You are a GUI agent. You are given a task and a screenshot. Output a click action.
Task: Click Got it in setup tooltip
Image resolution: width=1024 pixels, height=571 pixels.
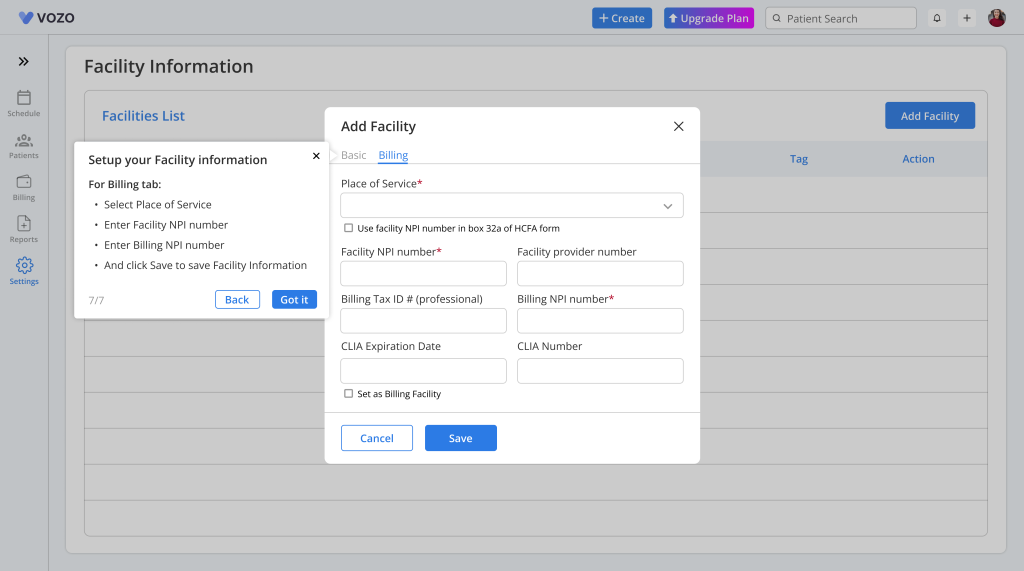click(295, 299)
